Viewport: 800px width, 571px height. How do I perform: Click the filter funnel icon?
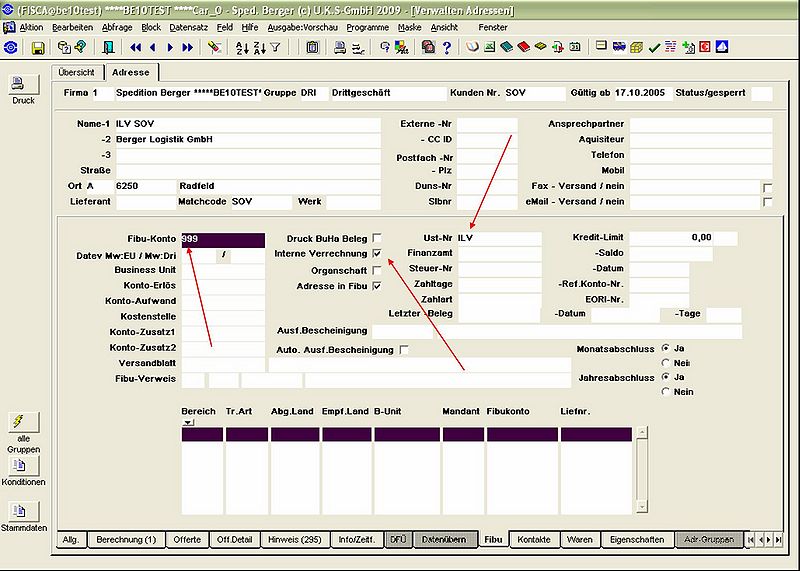pos(276,47)
